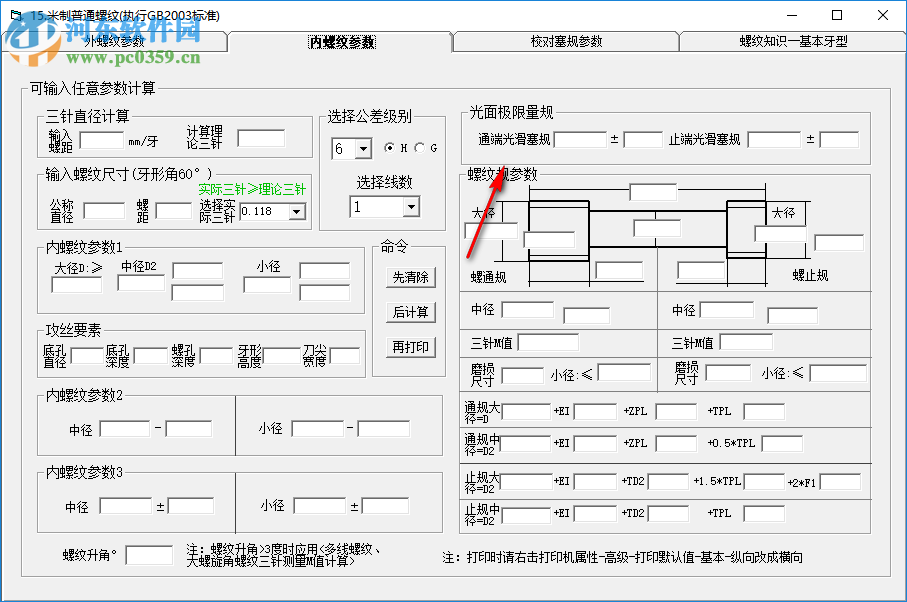The width and height of the screenshot is (907, 602).
Task: Click the 螺纹升角 helix angle field
Action: point(147,553)
